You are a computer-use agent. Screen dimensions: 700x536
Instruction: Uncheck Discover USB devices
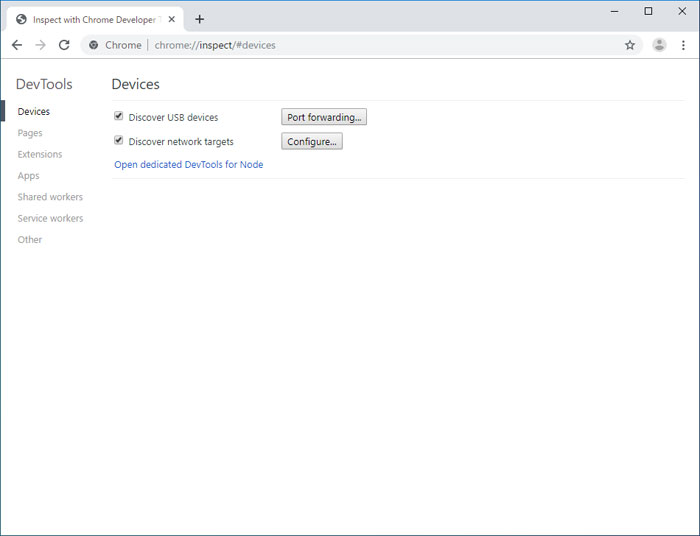point(118,116)
